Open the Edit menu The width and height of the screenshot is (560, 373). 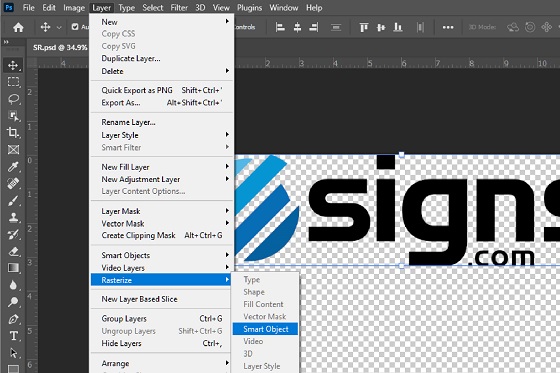click(x=49, y=8)
